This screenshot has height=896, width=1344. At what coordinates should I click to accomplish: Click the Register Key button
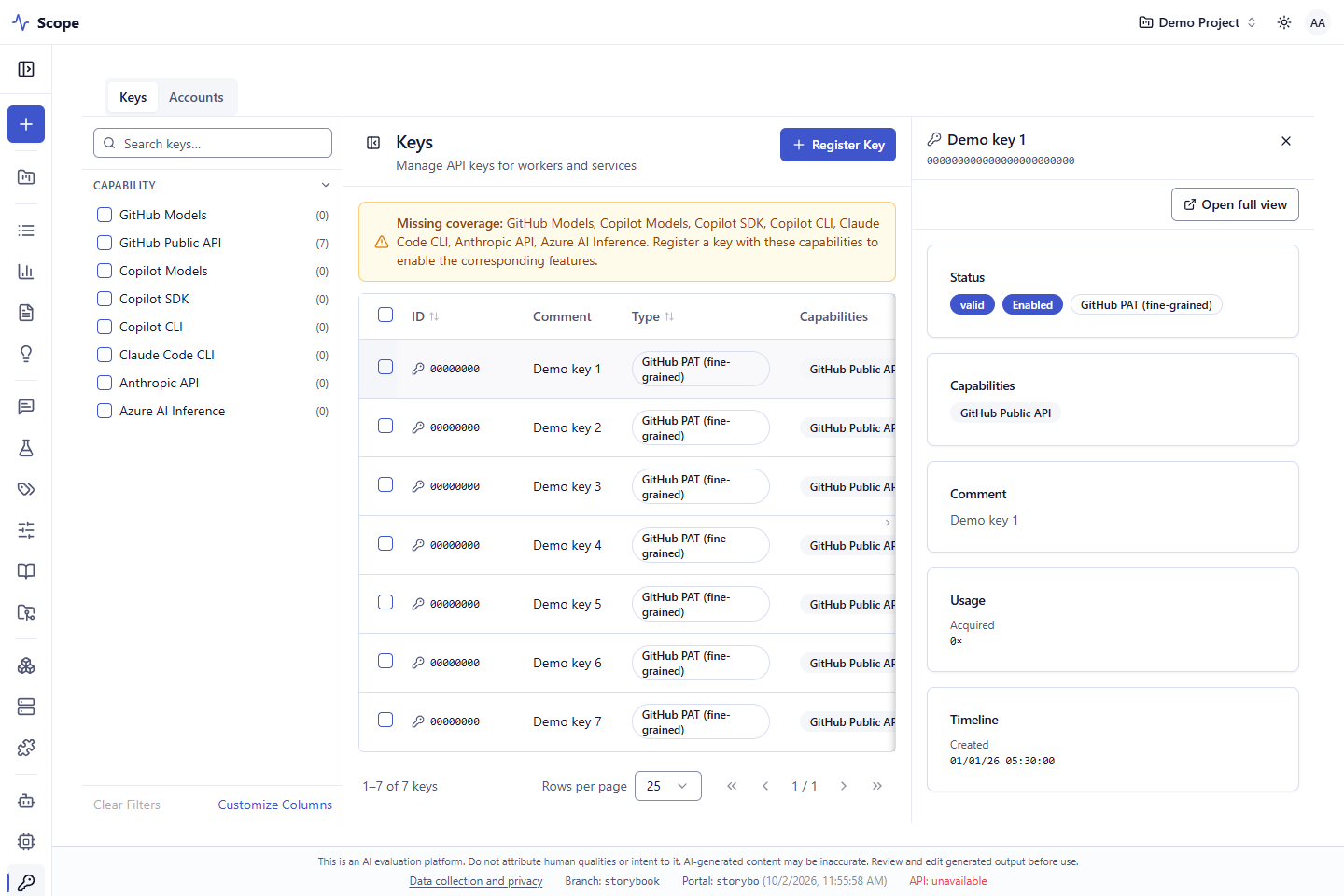pos(838,145)
